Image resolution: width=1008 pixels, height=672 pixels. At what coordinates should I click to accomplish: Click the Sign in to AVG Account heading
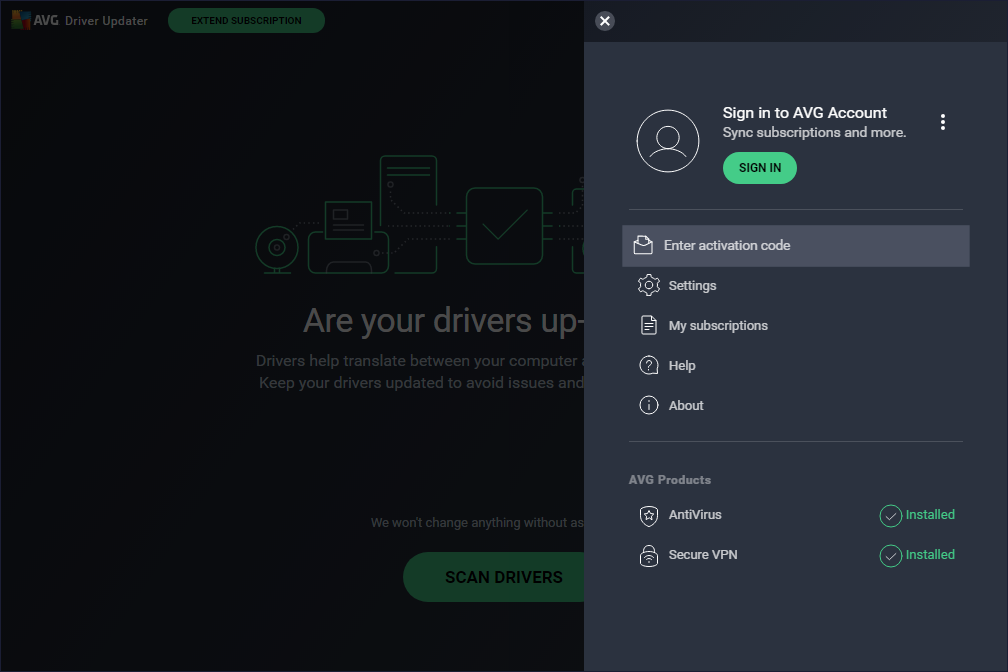click(804, 113)
